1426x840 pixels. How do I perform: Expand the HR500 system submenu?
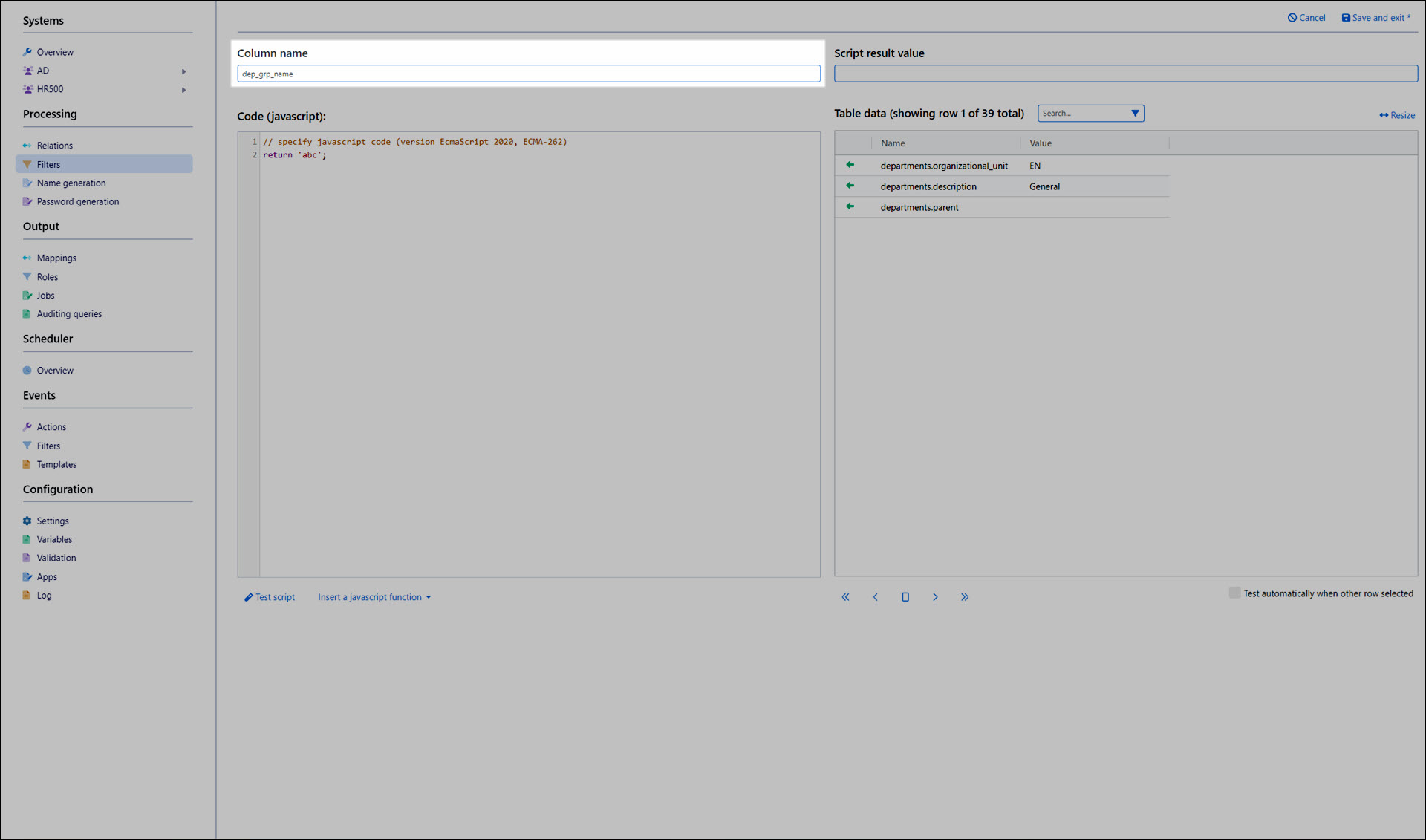click(x=183, y=90)
